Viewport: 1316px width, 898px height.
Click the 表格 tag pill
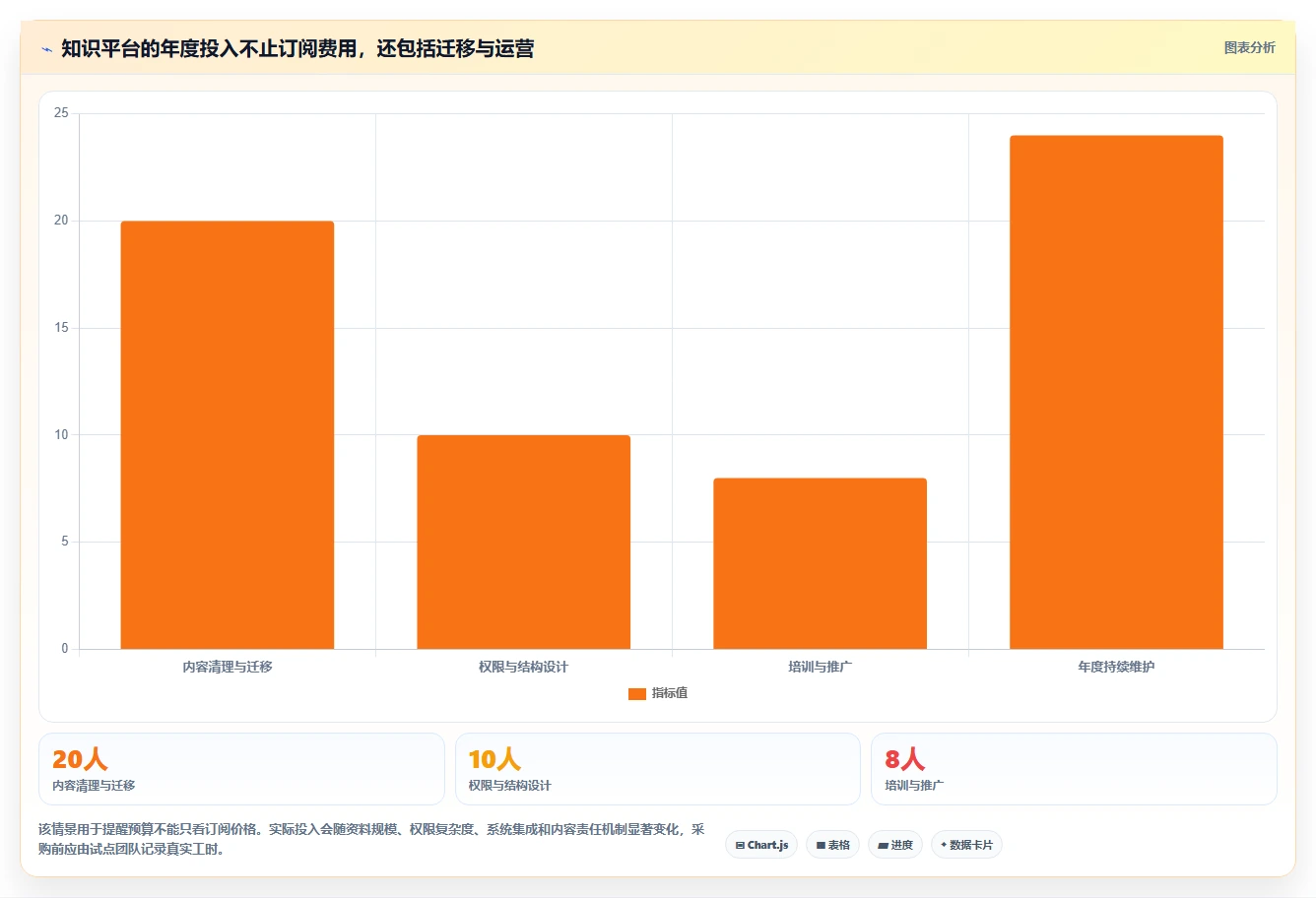[832, 845]
